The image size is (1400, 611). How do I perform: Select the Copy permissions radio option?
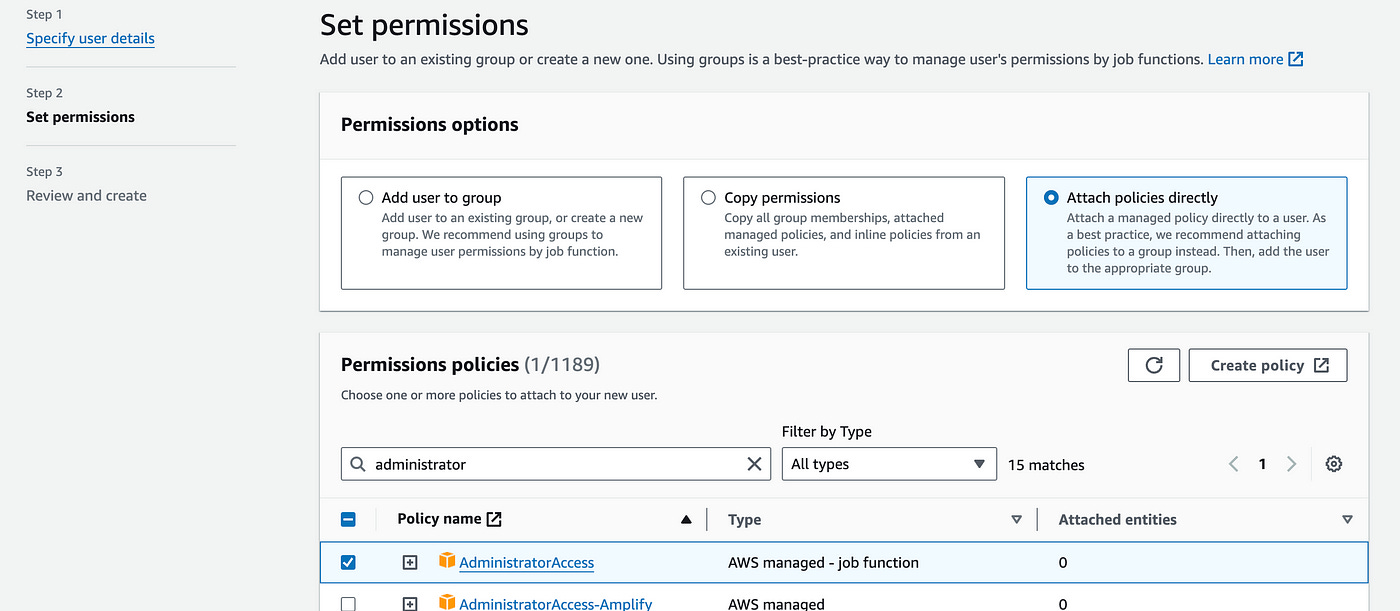point(708,198)
